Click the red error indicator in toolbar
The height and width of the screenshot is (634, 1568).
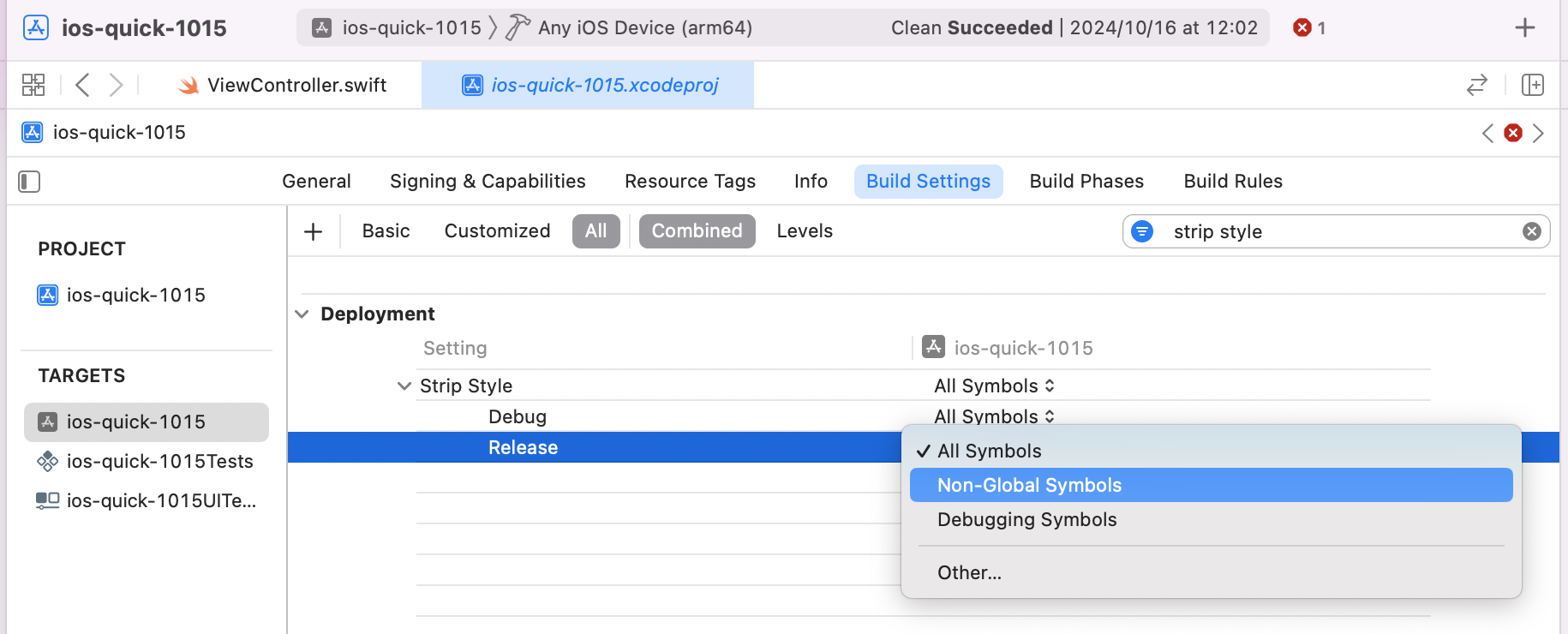(1308, 27)
